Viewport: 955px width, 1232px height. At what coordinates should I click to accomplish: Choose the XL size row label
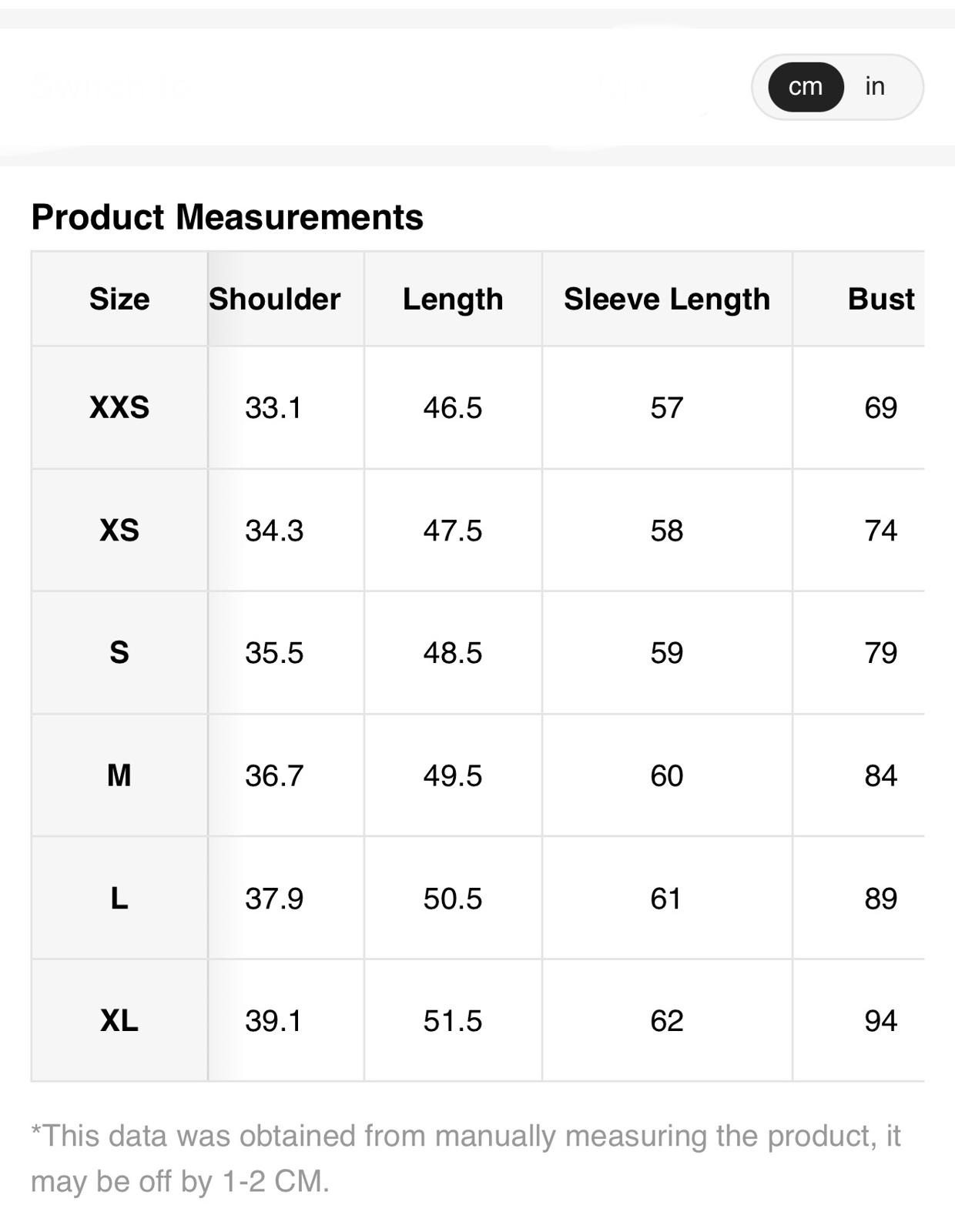(x=119, y=1021)
